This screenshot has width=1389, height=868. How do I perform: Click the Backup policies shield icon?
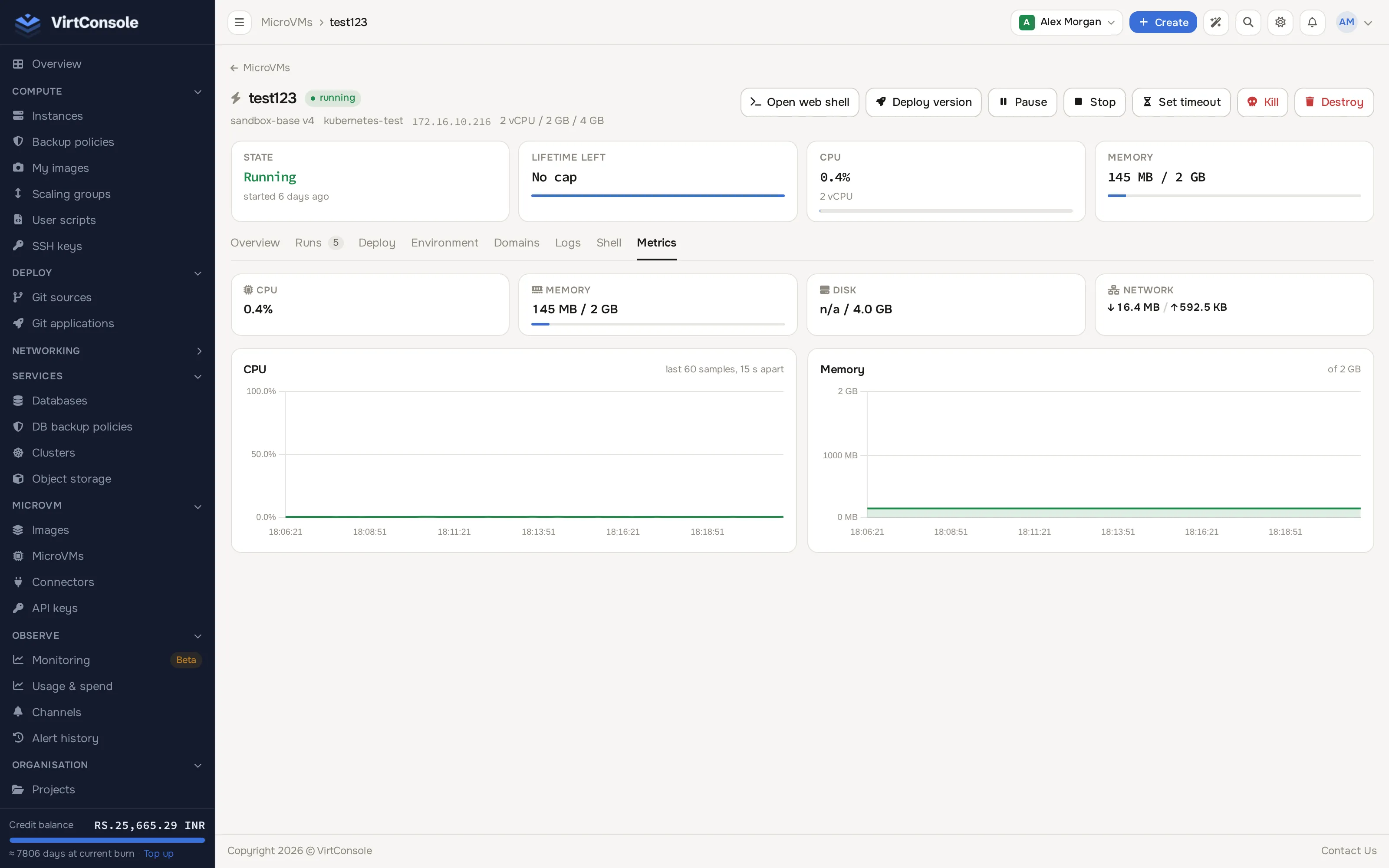coord(18,142)
